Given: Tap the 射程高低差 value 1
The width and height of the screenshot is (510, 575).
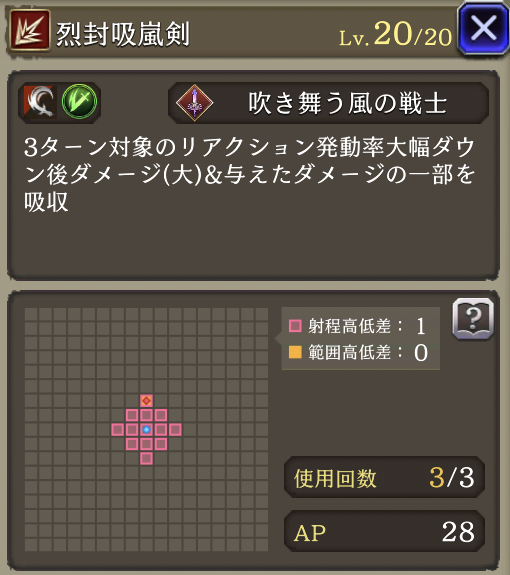Looking at the screenshot, I should tap(421, 326).
